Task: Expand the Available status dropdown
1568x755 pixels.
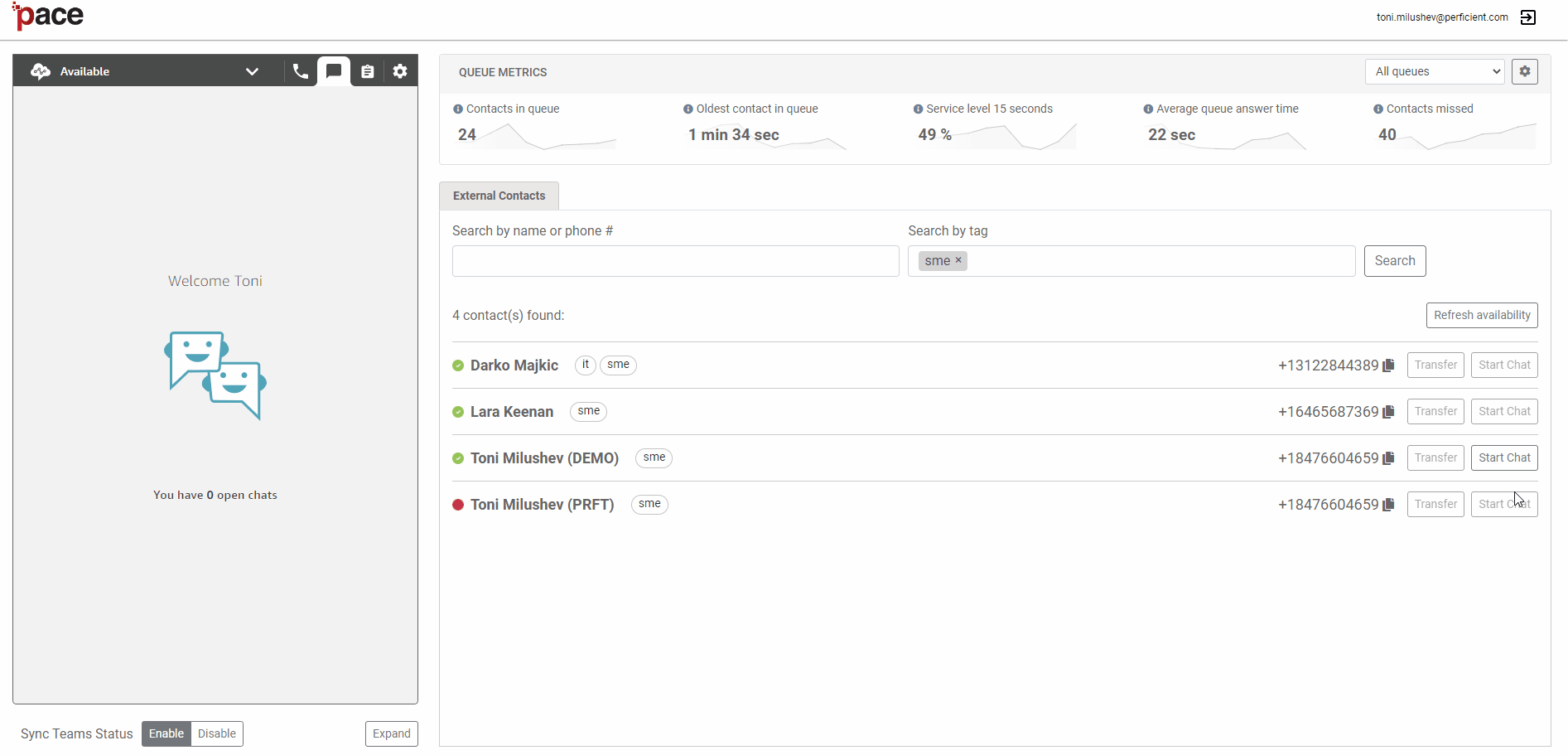Action: point(252,71)
